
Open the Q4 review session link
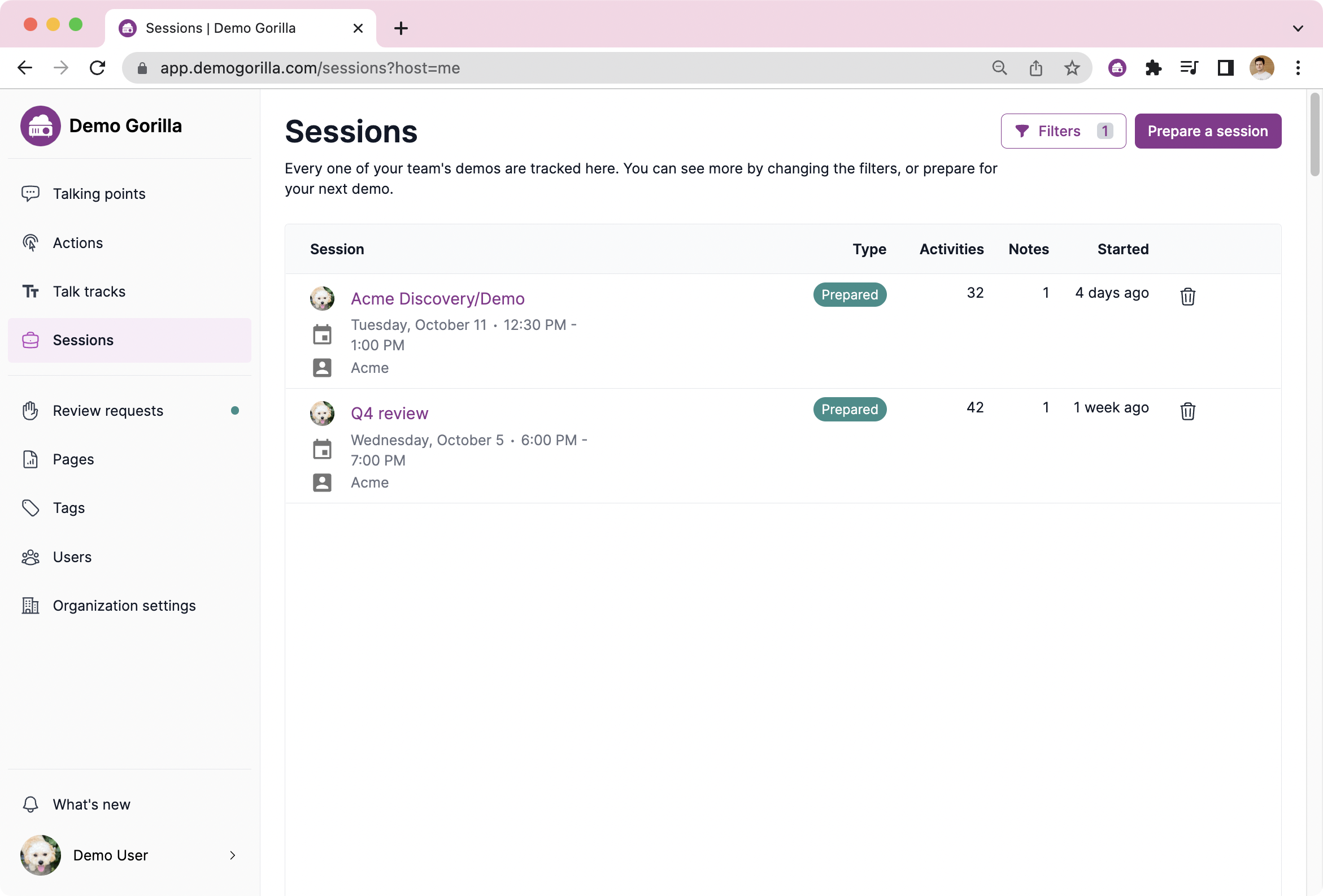click(x=389, y=414)
